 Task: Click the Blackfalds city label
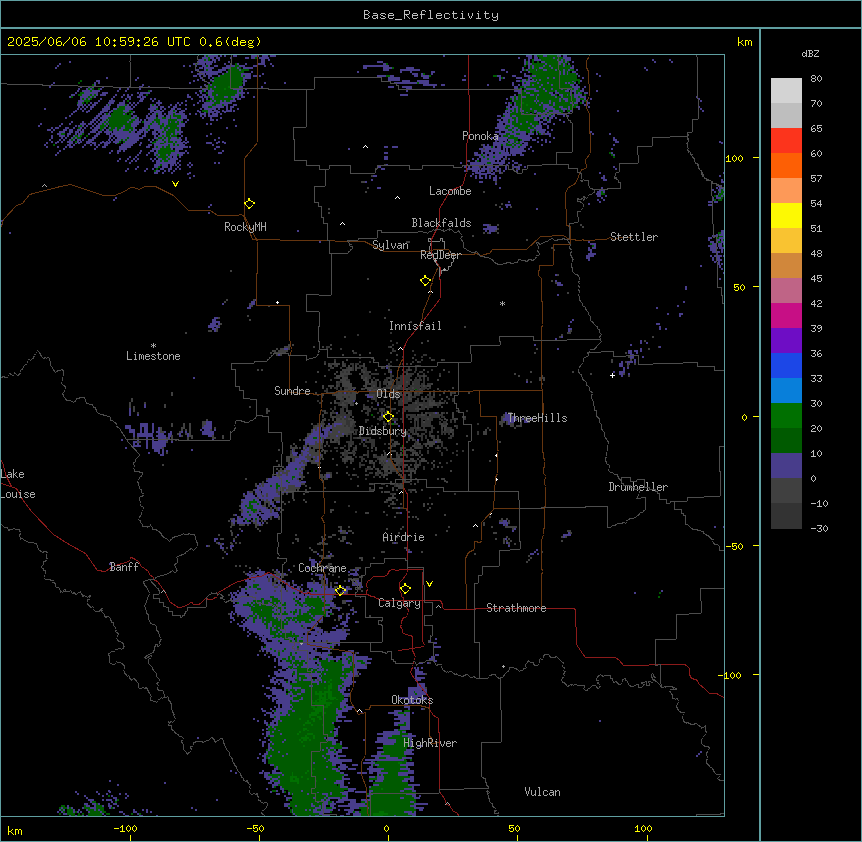click(x=441, y=223)
